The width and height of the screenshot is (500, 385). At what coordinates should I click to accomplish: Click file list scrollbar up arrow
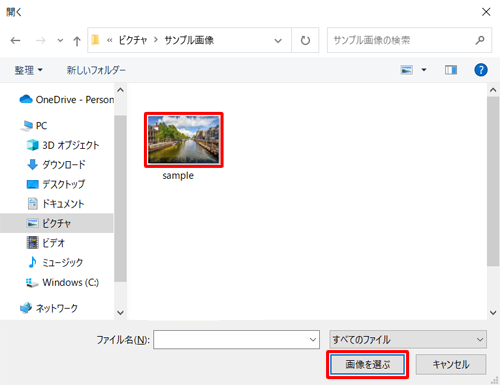click(493, 90)
